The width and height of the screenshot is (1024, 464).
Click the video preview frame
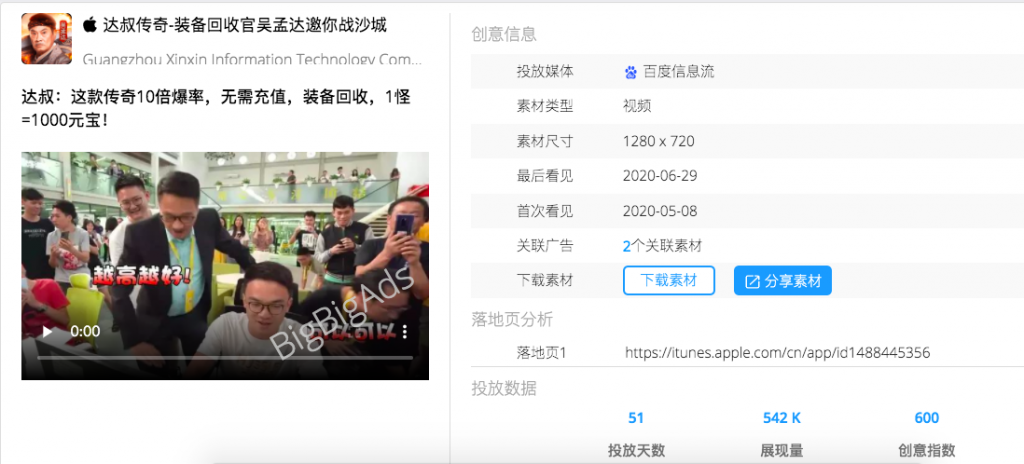point(225,265)
